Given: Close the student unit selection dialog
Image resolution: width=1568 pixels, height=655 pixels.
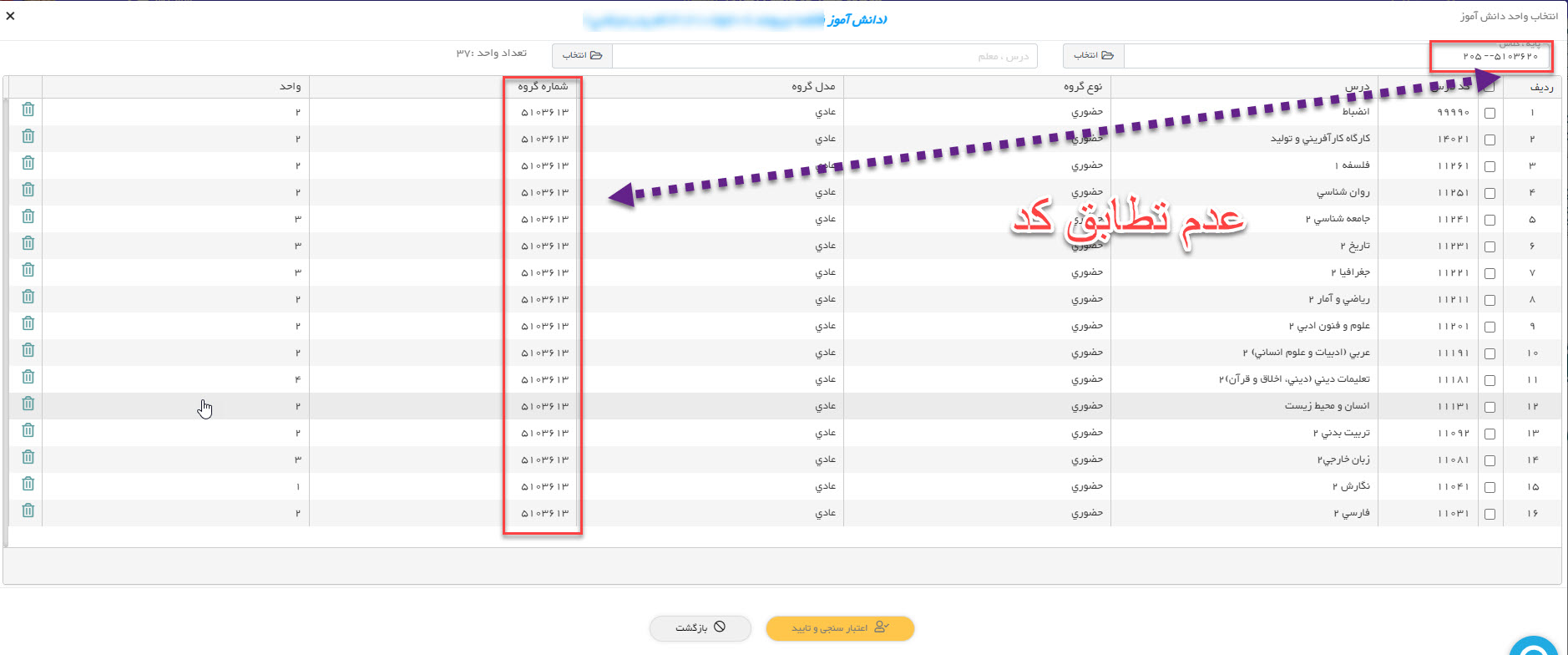Looking at the screenshot, I should click(10, 16).
